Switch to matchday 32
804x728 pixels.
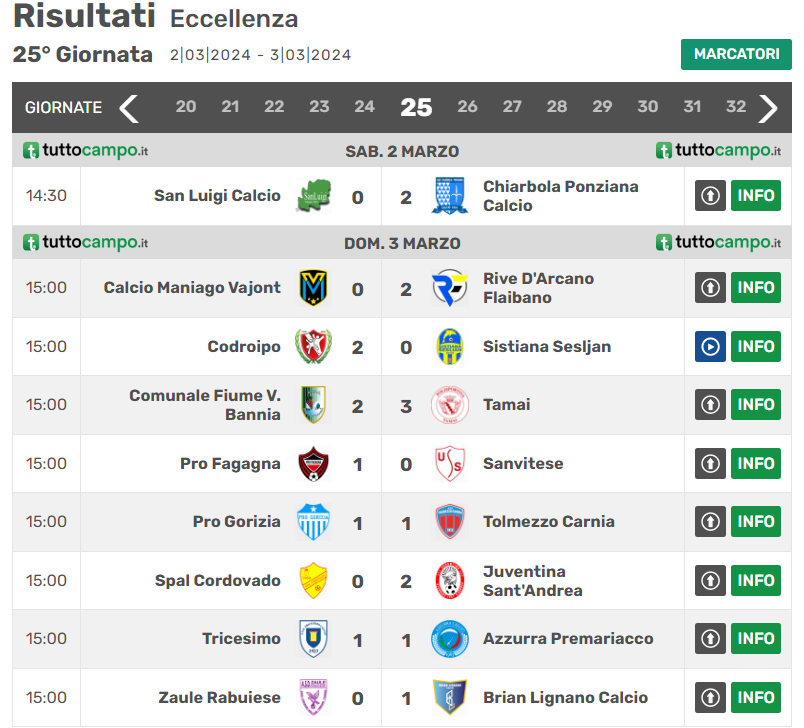(736, 107)
